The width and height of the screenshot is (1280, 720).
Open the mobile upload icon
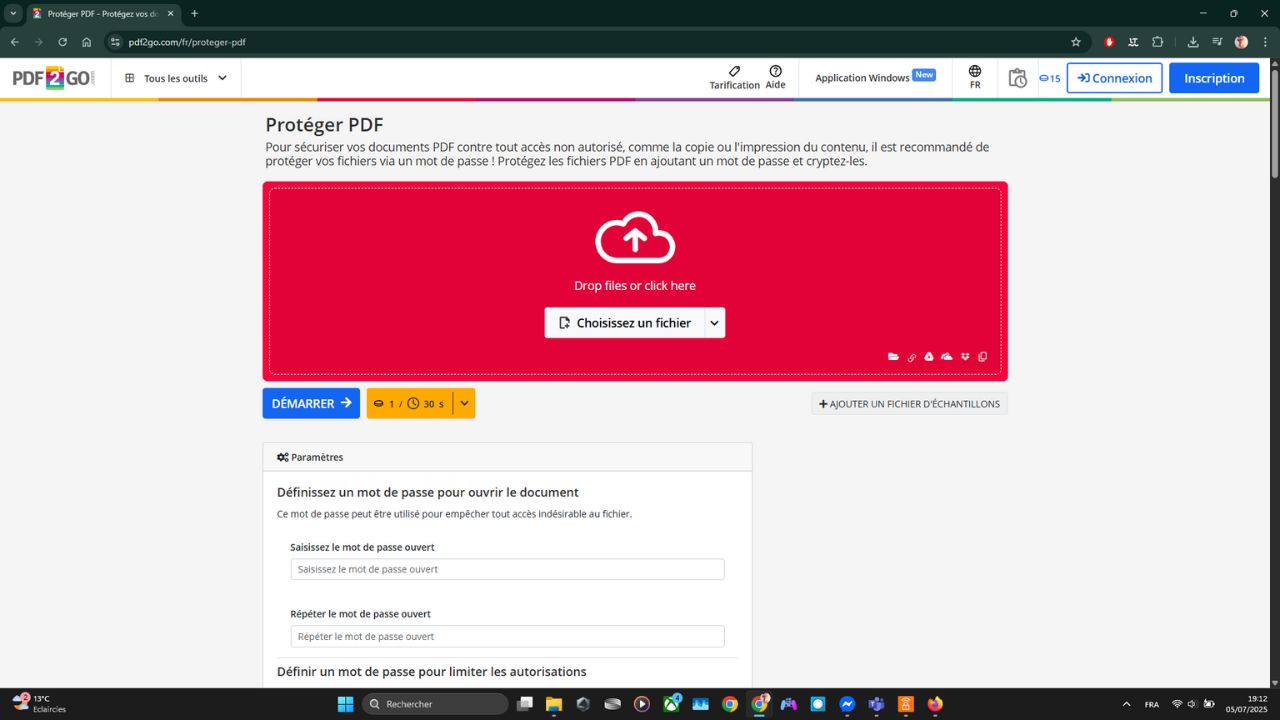(x=983, y=356)
